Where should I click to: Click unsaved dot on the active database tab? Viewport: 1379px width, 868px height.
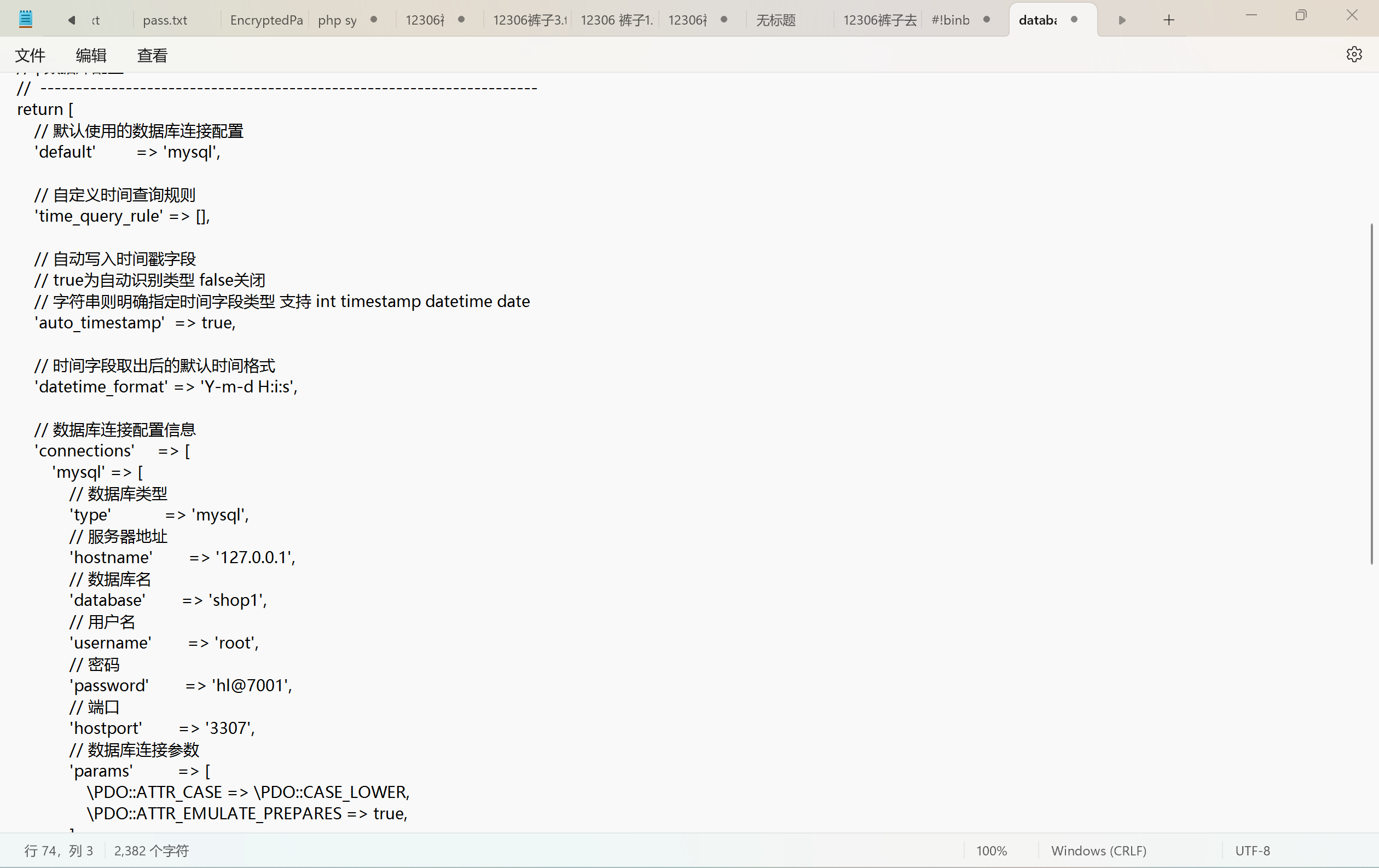pos(1074,20)
